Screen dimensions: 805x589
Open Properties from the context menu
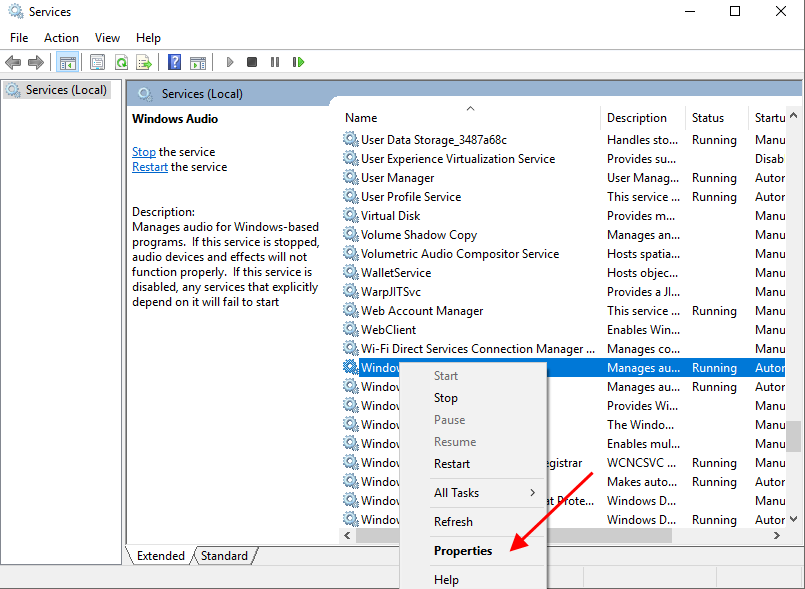463,550
